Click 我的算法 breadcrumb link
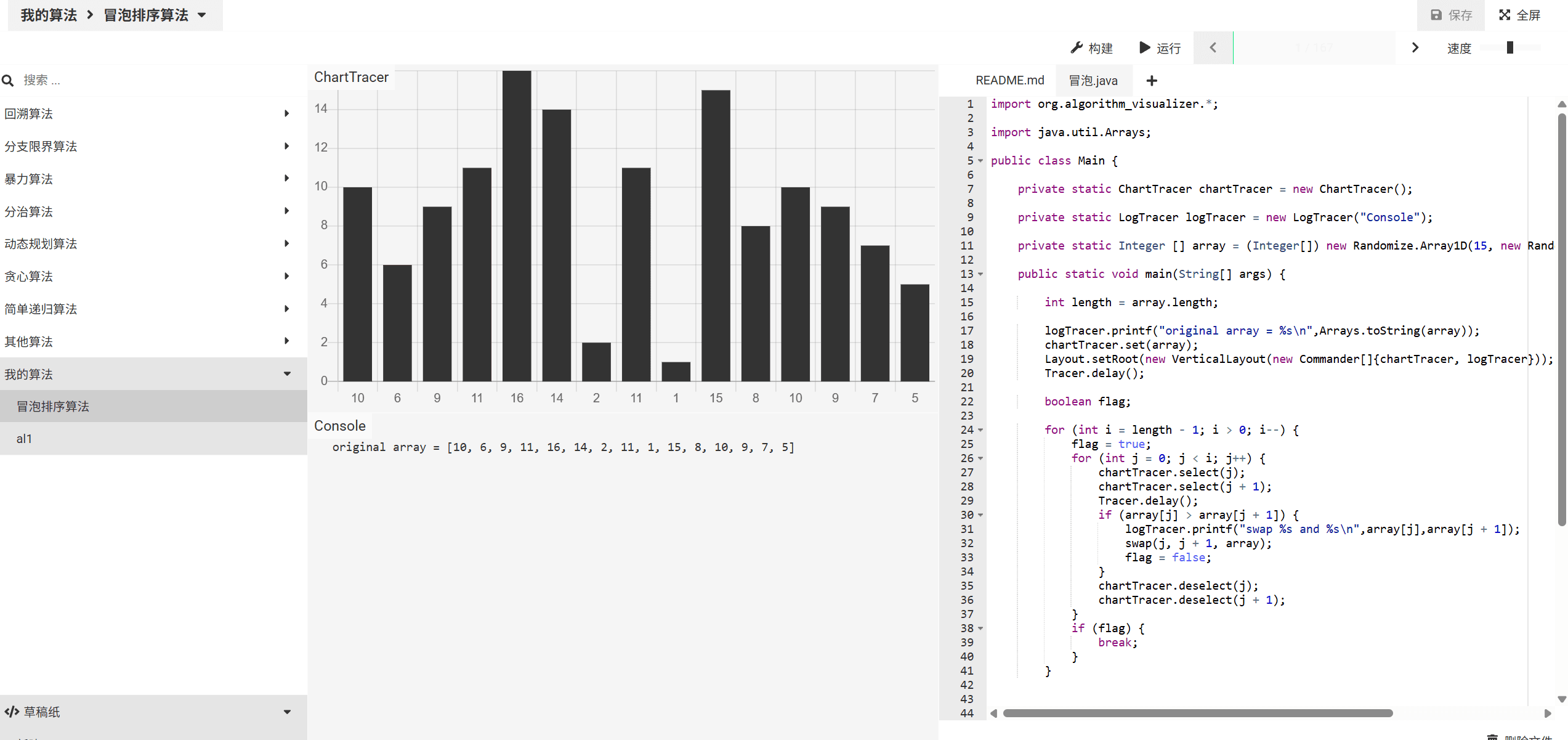 pos(49,15)
